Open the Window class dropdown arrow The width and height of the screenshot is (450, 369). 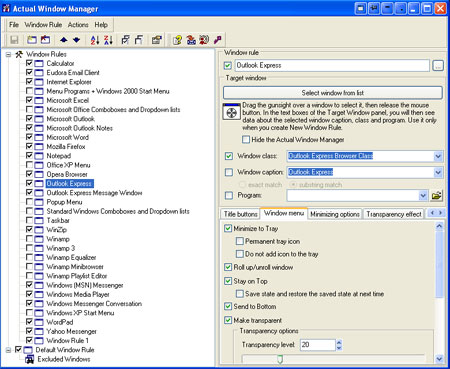coord(438,156)
